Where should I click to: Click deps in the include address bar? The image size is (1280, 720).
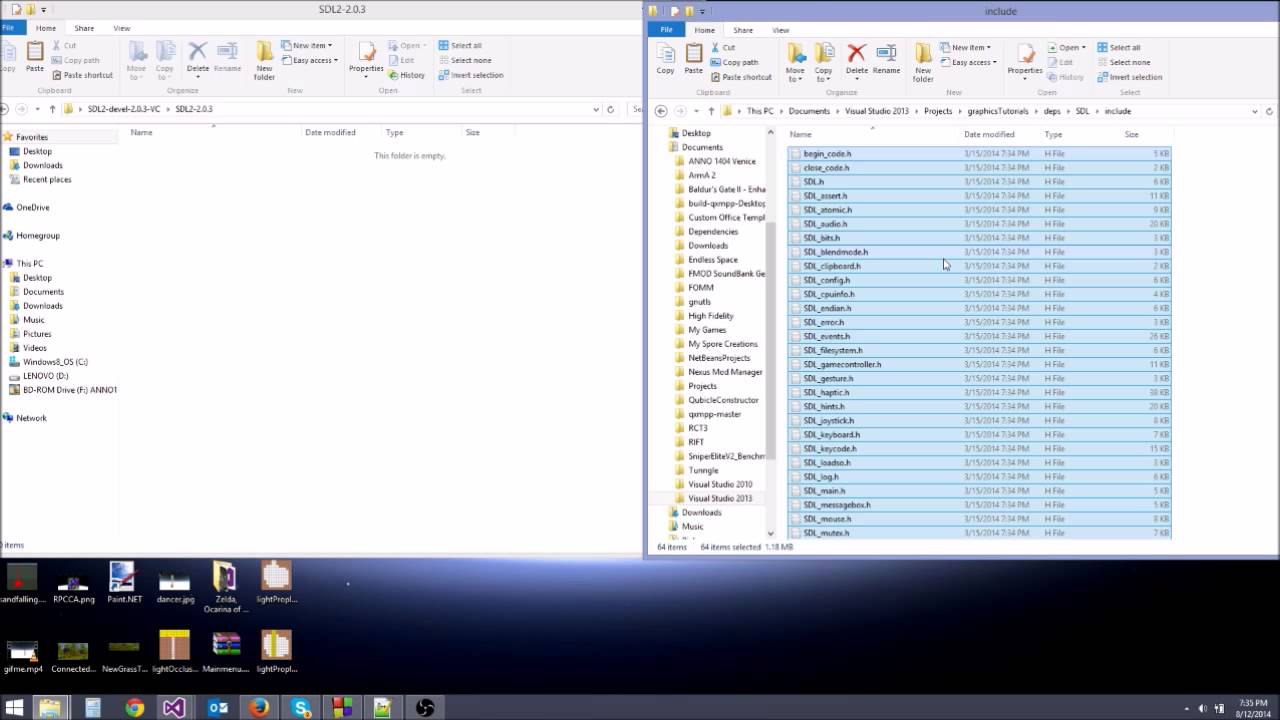(1052, 111)
